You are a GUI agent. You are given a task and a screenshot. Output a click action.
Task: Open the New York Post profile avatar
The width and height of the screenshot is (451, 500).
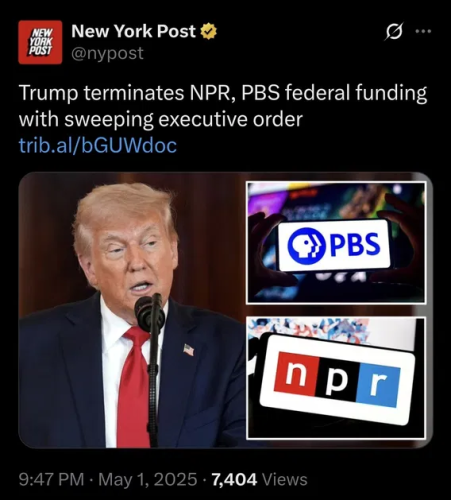click(40, 42)
